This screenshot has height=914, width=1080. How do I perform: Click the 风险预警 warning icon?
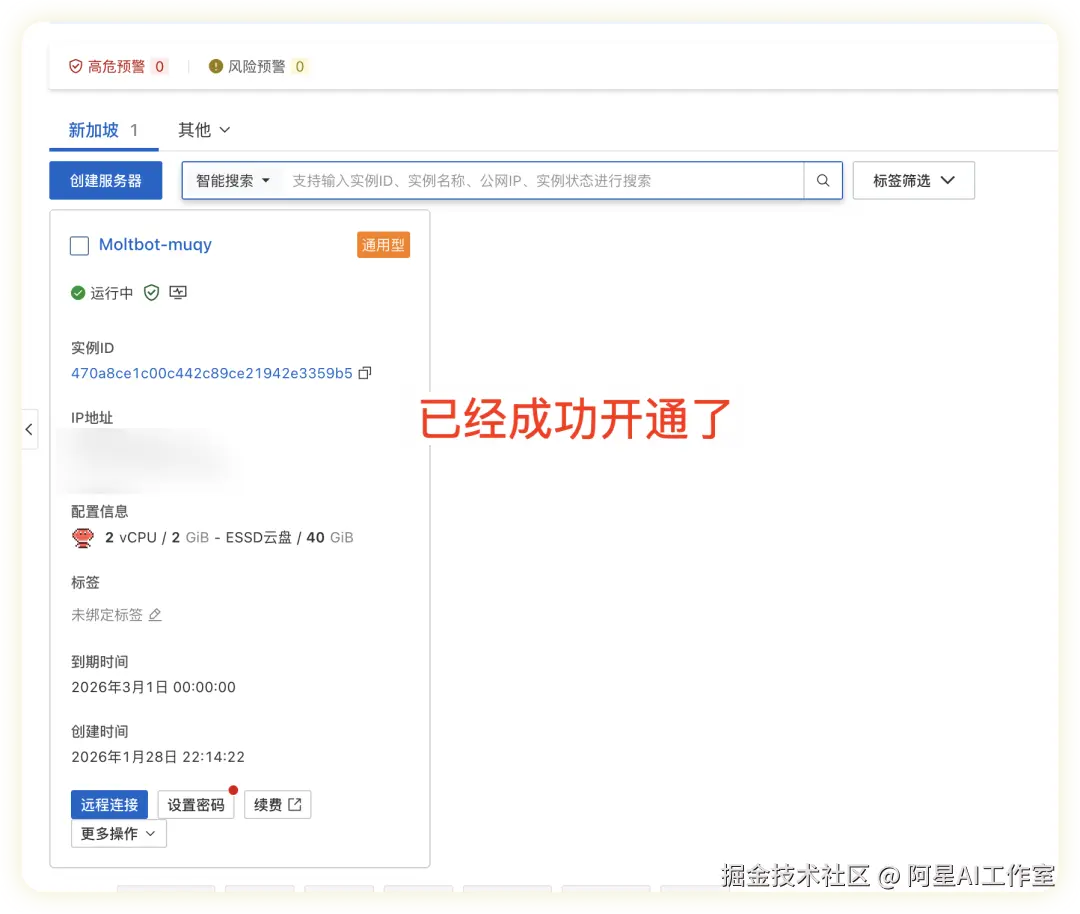[213, 66]
